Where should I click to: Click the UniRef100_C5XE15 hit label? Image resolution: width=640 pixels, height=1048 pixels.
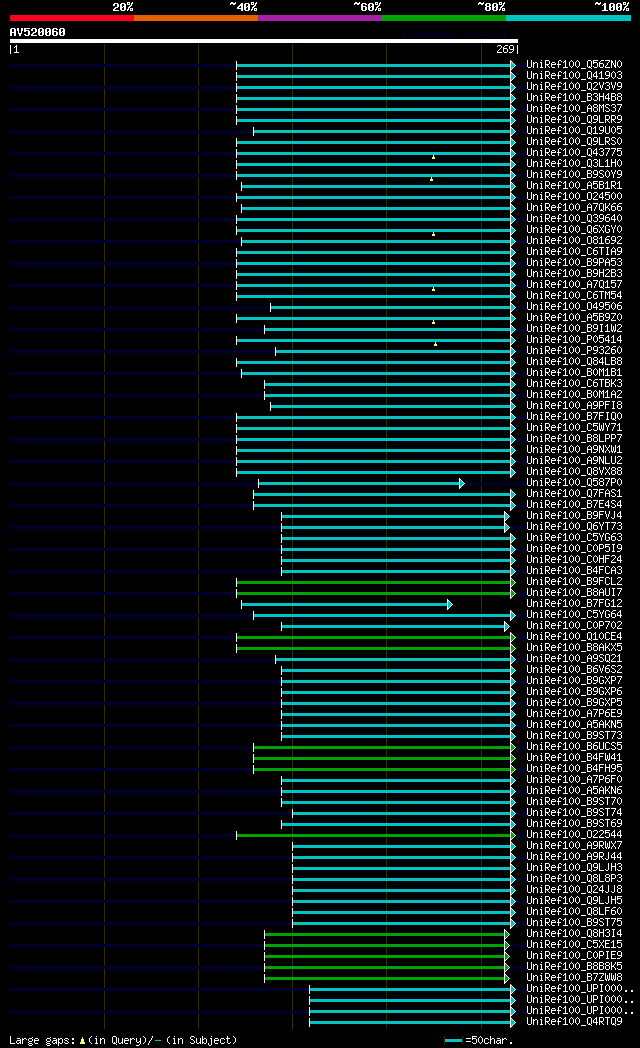tap(574, 944)
